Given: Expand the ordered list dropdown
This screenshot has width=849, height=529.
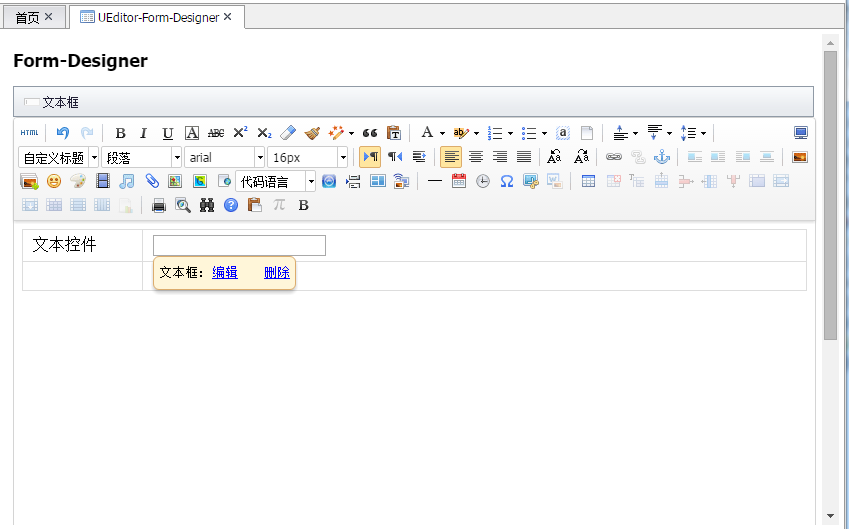Looking at the screenshot, I should coord(510,133).
